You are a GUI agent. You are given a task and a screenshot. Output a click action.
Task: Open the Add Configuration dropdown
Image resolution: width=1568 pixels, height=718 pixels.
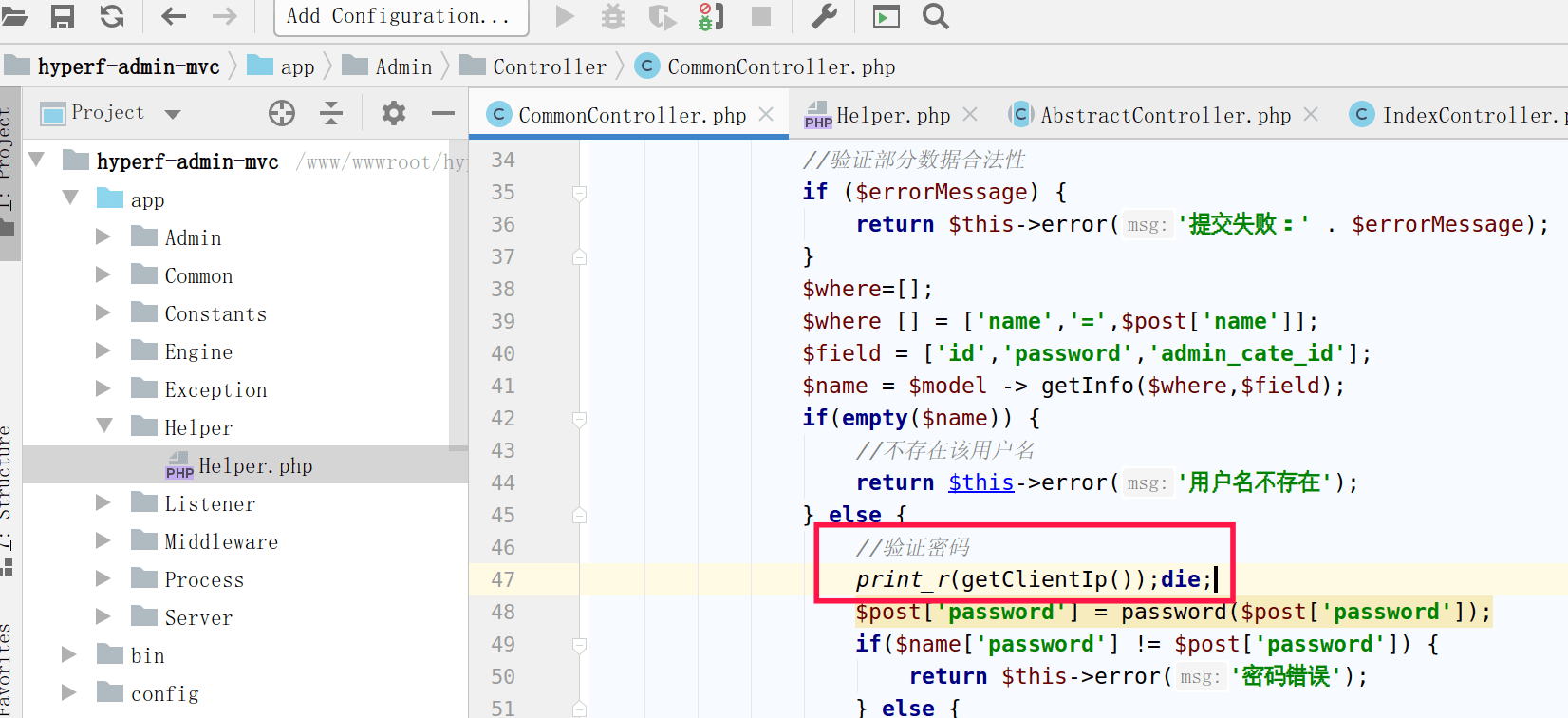pos(401,16)
